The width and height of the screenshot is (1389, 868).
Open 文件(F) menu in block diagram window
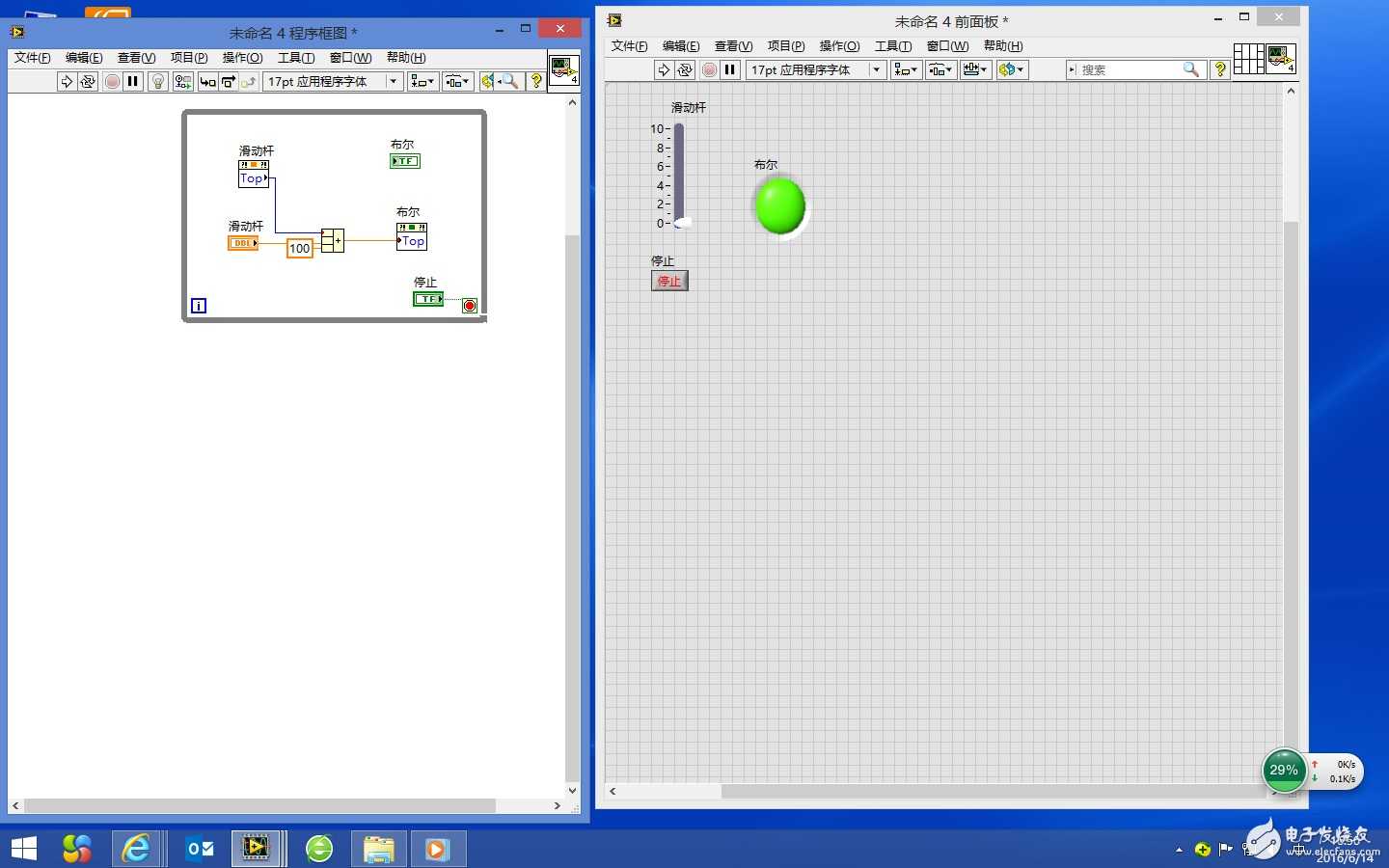[32, 58]
